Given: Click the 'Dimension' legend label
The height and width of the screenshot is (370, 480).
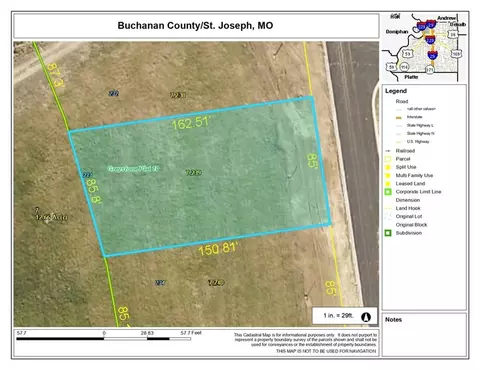Looking at the screenshot, I should (408, 200).
